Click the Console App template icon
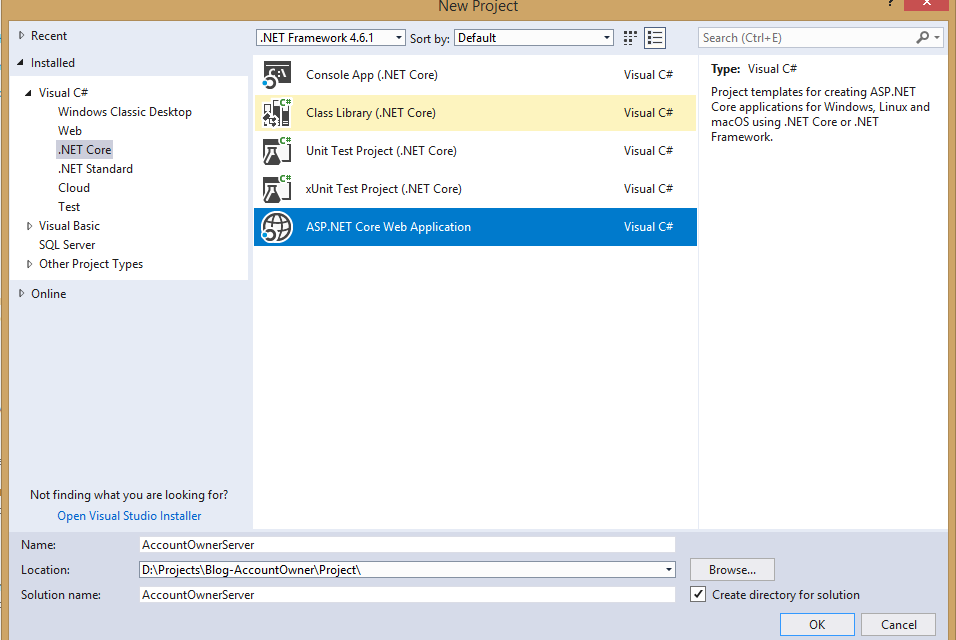 277,75
